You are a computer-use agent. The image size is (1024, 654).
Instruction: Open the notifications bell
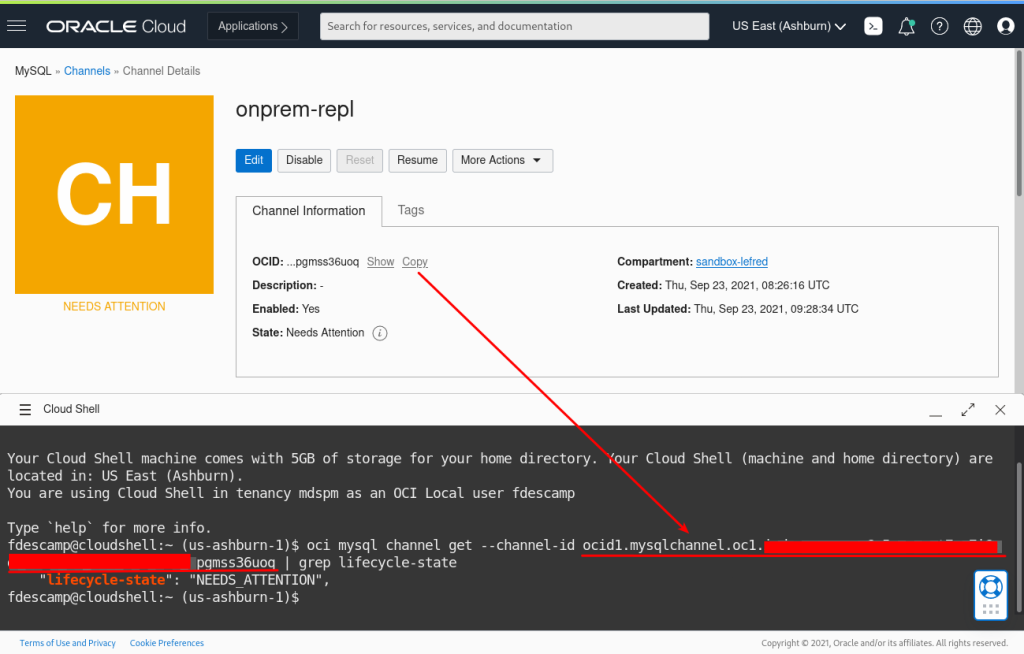tap(906, 26)
